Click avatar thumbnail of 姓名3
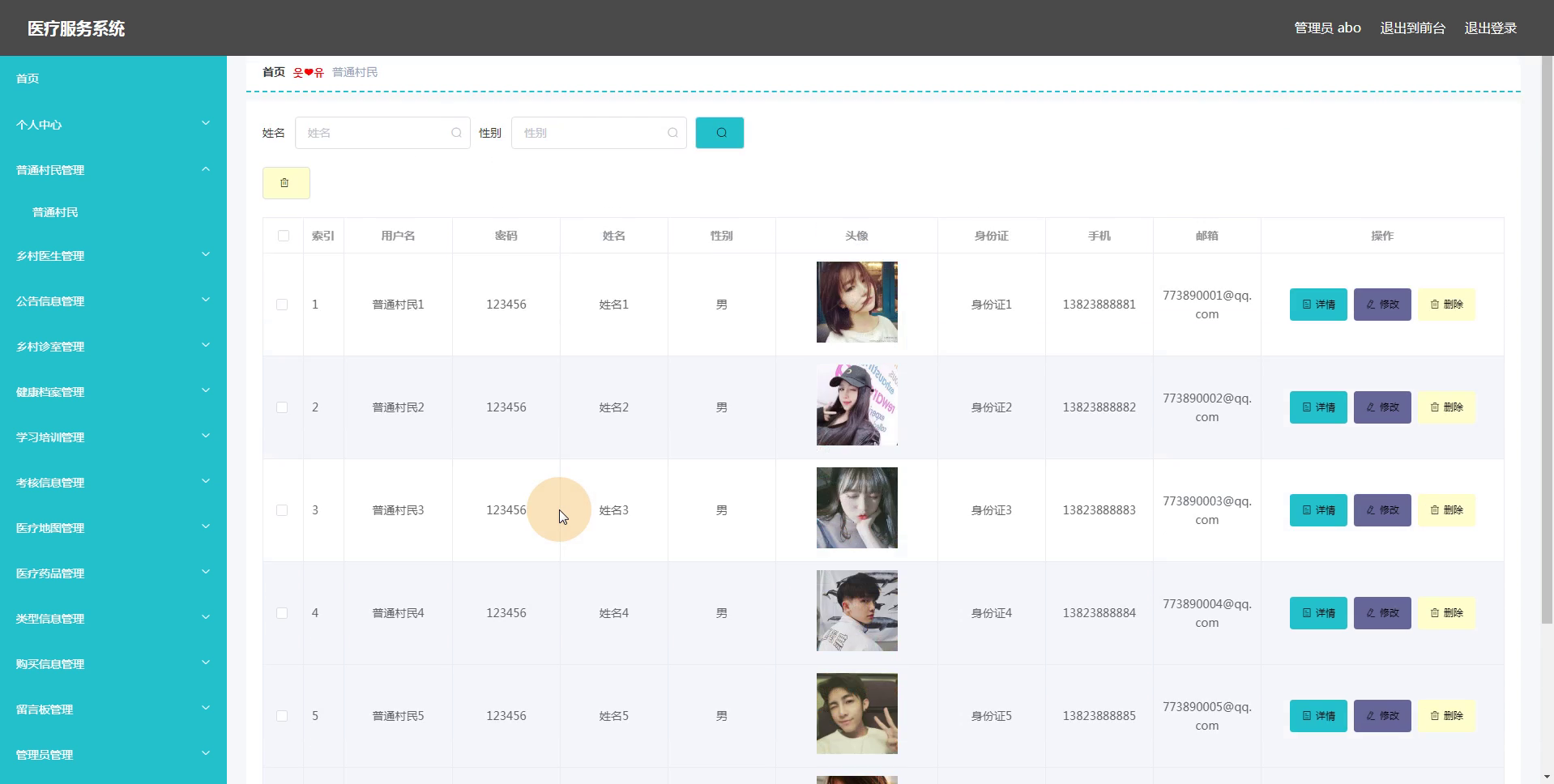This screenshot has height=784, width=1554. pos(856,508)
